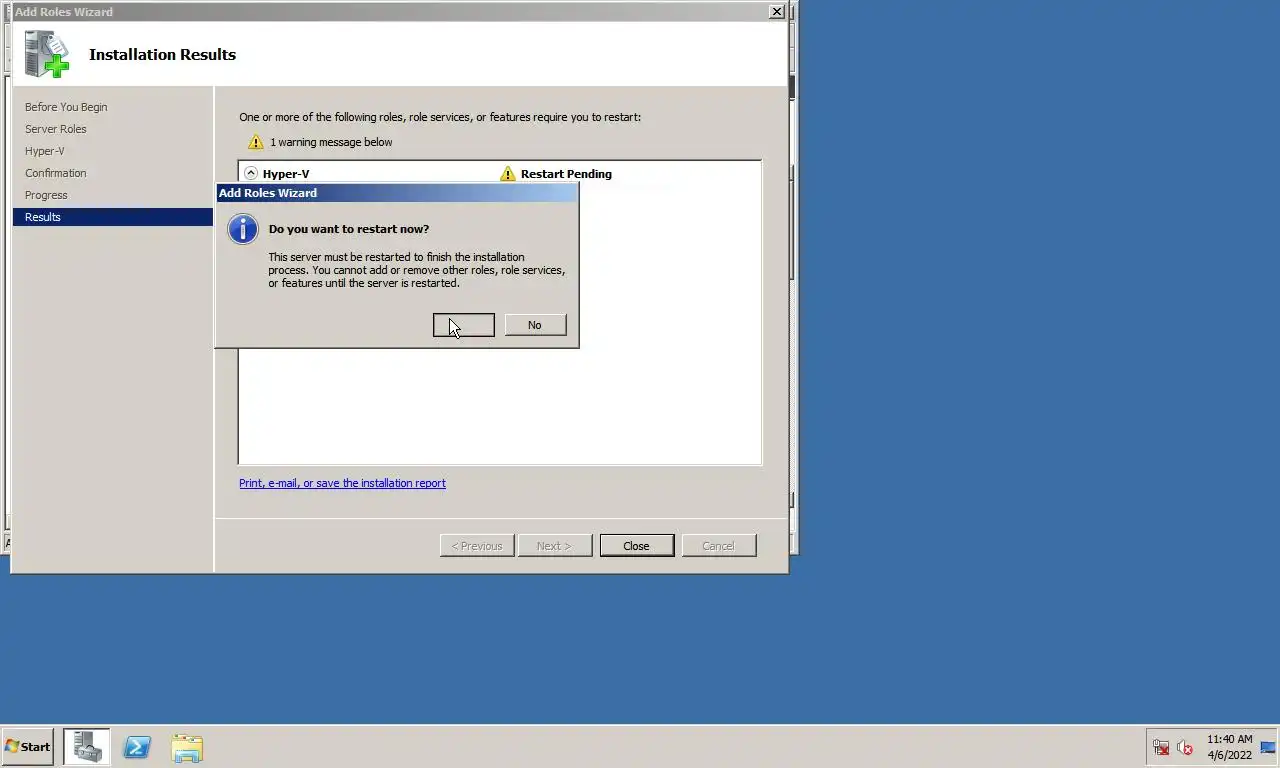The width and height of the screenshot is (1280, 768).
Task: Open Server Manager from the taskbar
Action: 87,747
